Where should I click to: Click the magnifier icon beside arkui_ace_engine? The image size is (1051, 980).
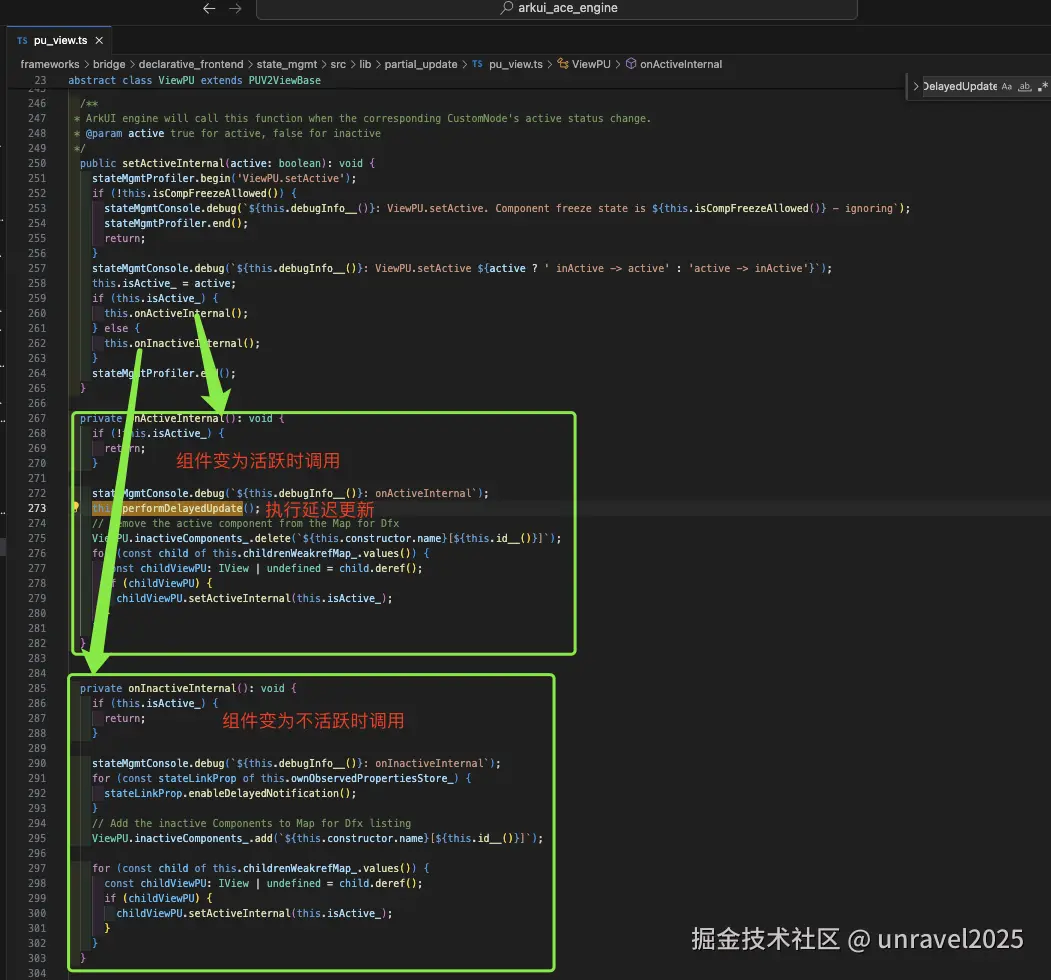coord(507,7)
